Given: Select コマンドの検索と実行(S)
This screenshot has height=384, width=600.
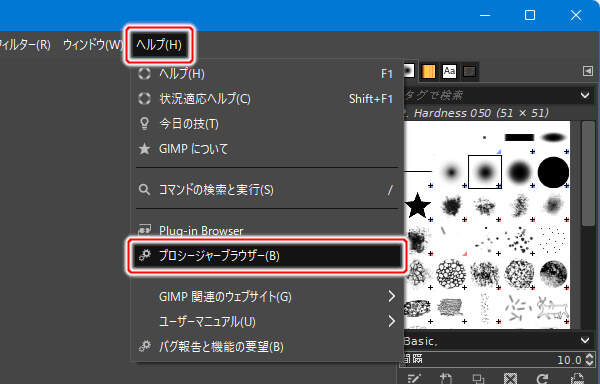Looking at the screenshot, I should pos(267,190).
